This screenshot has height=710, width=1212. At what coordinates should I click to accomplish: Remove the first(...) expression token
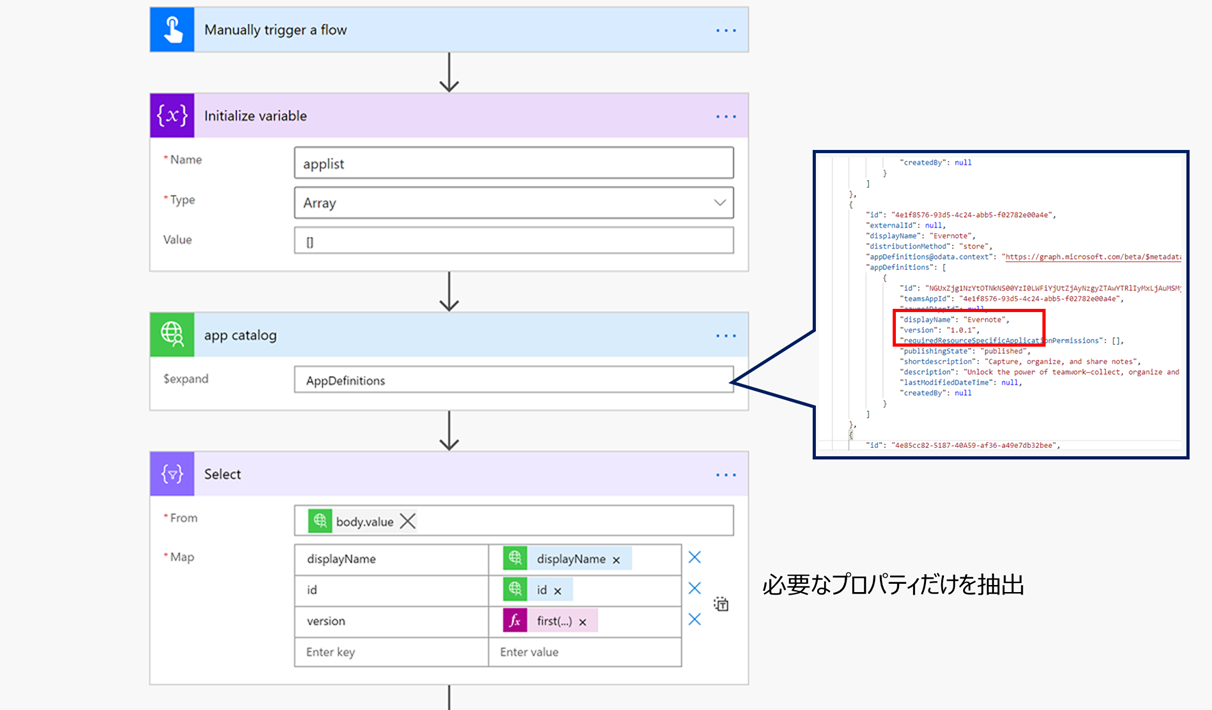click(x=582, y=622)
